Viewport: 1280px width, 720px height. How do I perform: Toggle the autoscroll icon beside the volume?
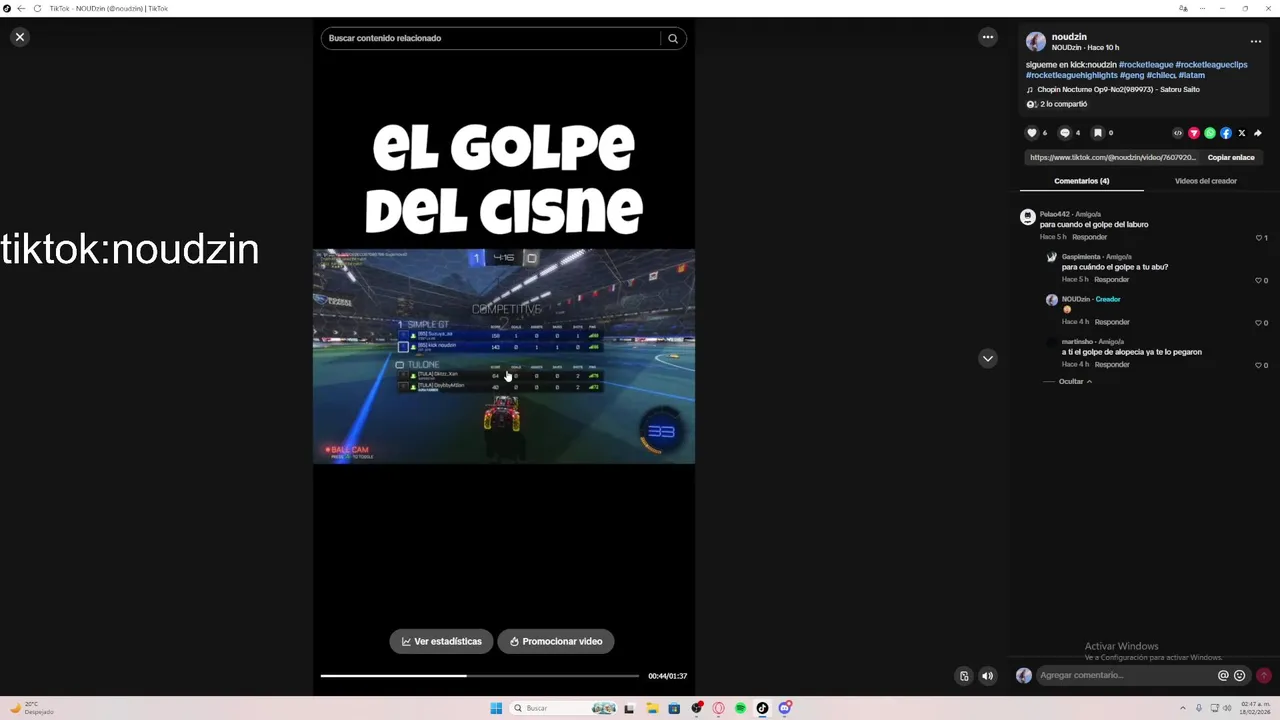coord(964,676)
